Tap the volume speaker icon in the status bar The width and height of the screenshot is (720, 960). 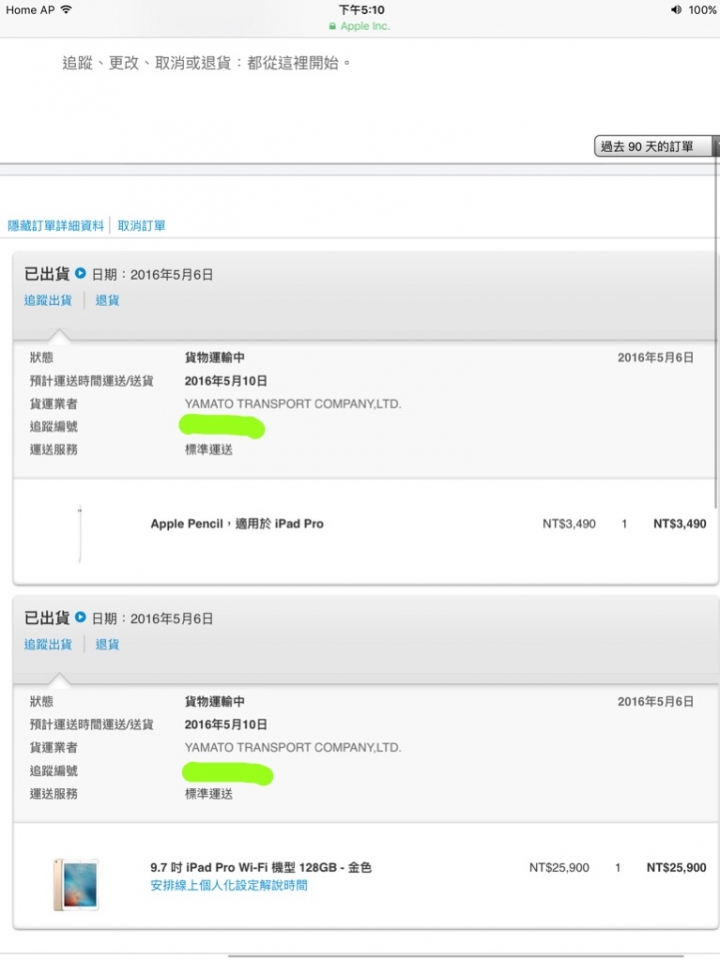[x=676, y=9]
